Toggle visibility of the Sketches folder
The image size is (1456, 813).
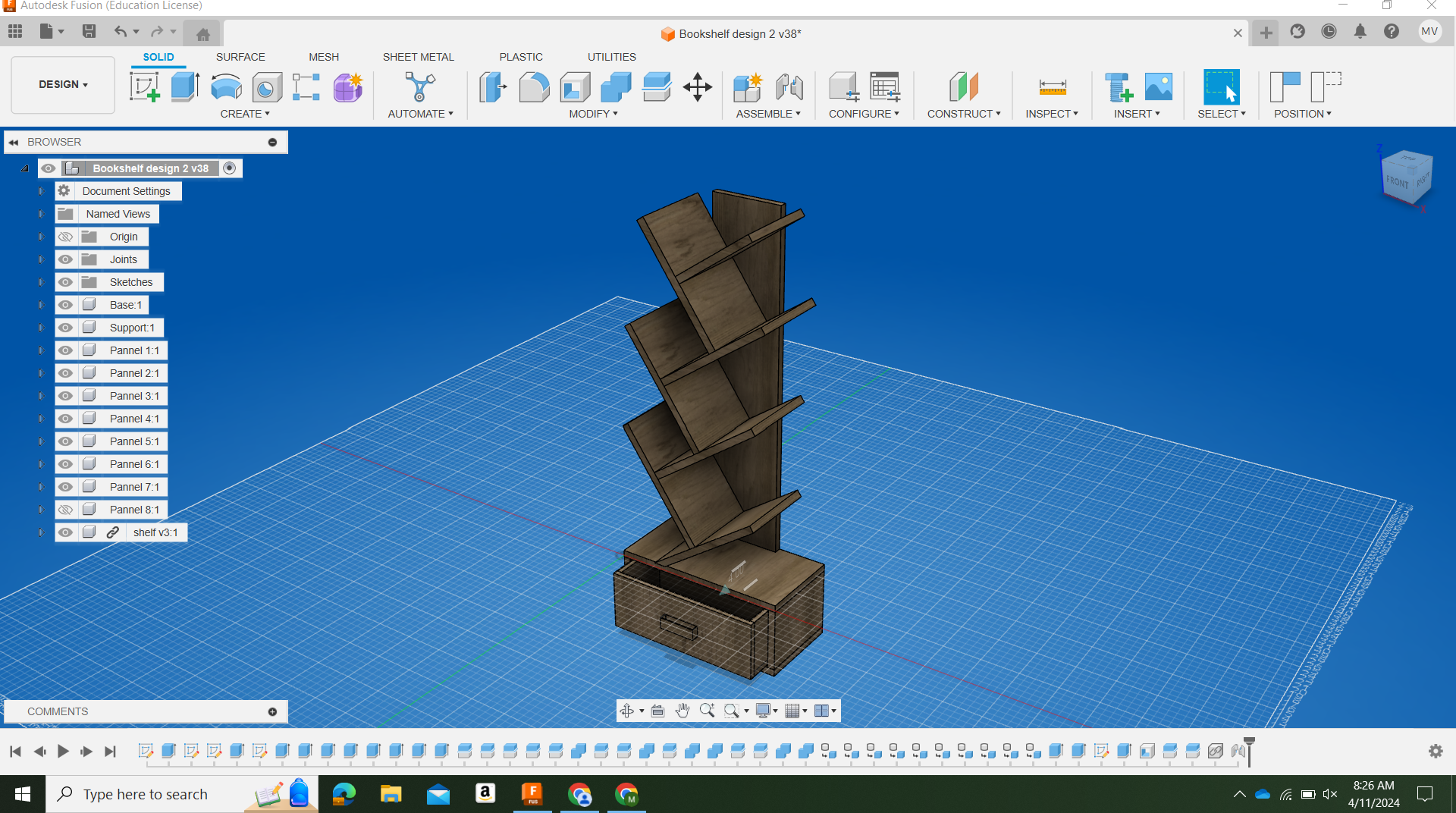[66, 281]
